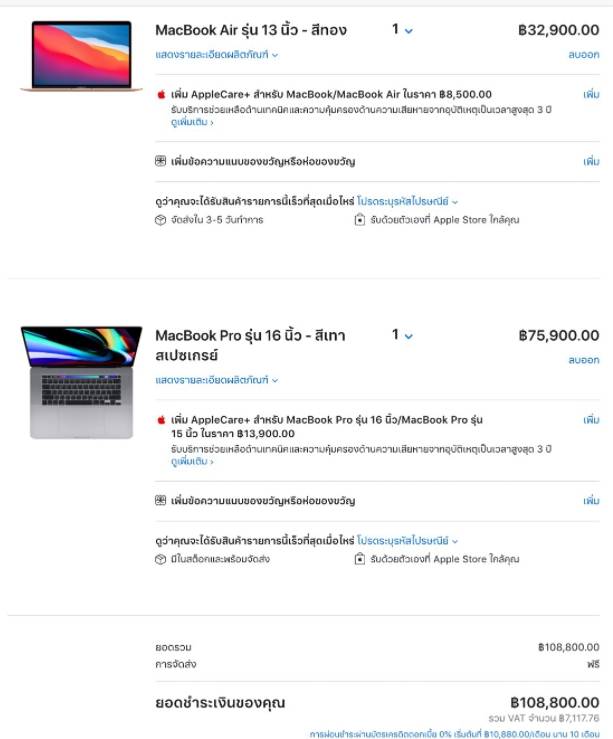Click the red Apple icon for MacBook Pro AppleCare+
Screen dimensions: 613x739
(161, 419)
